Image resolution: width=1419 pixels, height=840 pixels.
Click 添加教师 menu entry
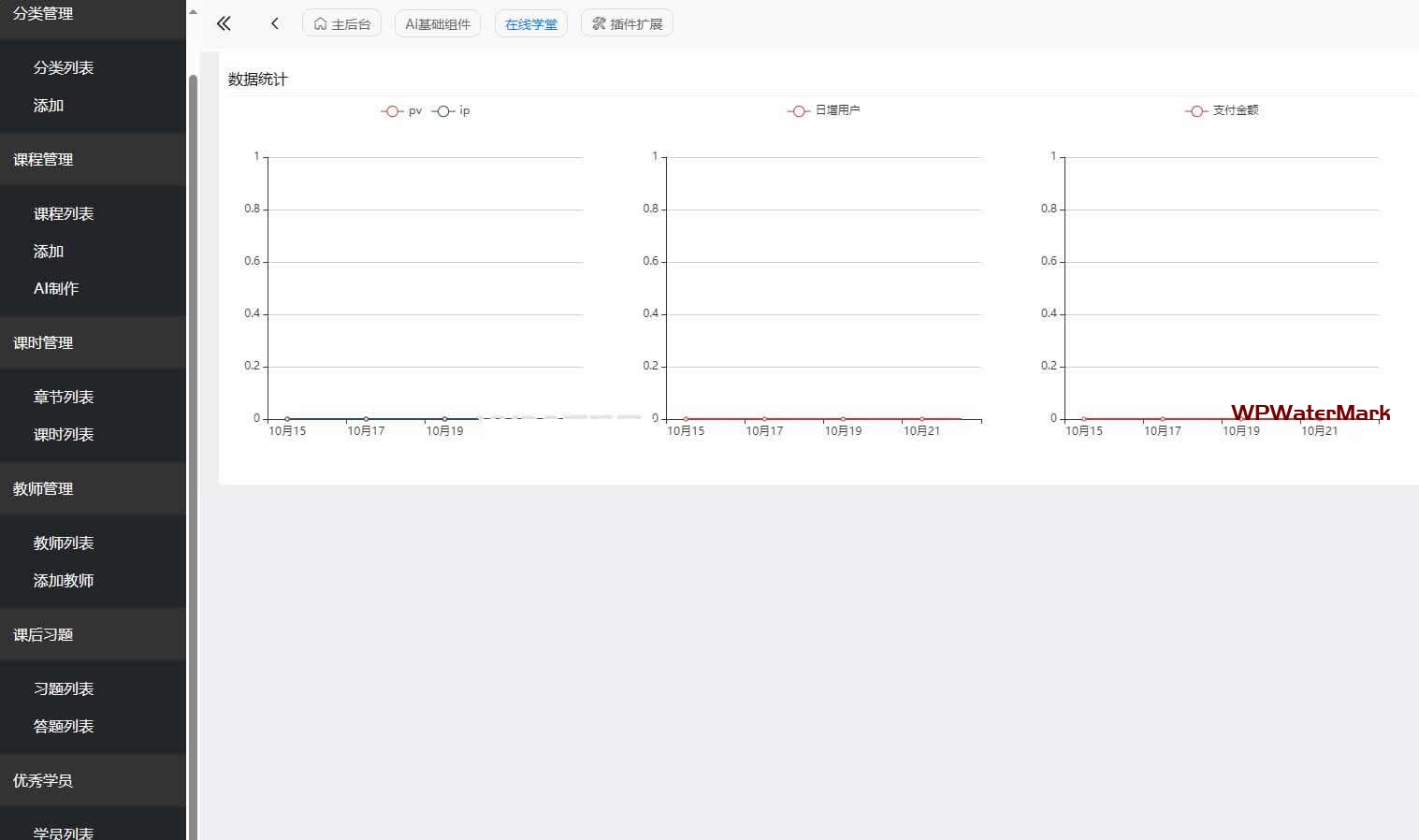coord(64,580)
